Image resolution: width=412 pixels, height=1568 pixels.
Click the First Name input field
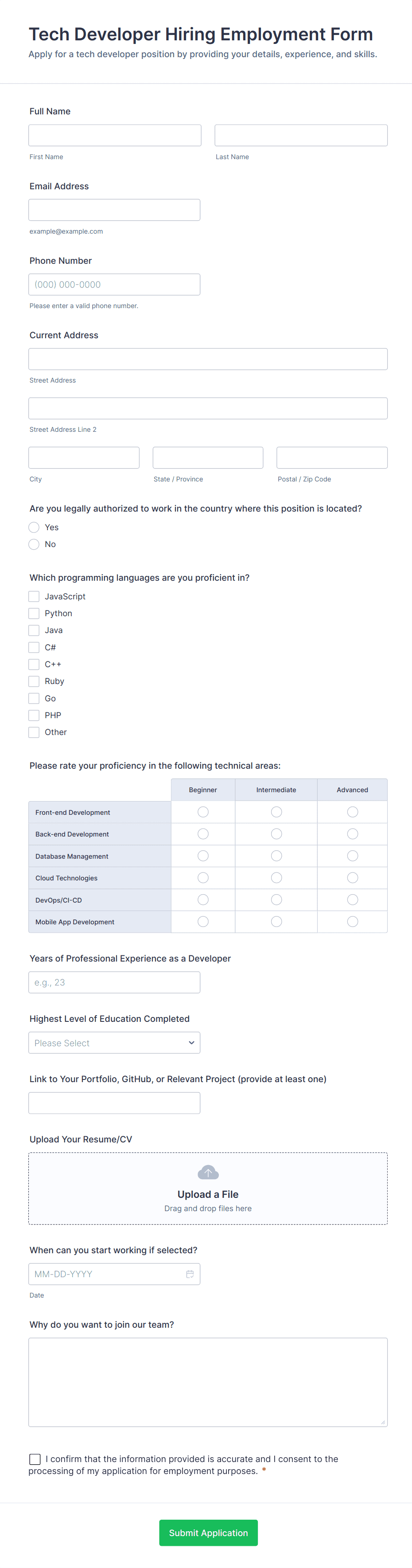(114, 135)
